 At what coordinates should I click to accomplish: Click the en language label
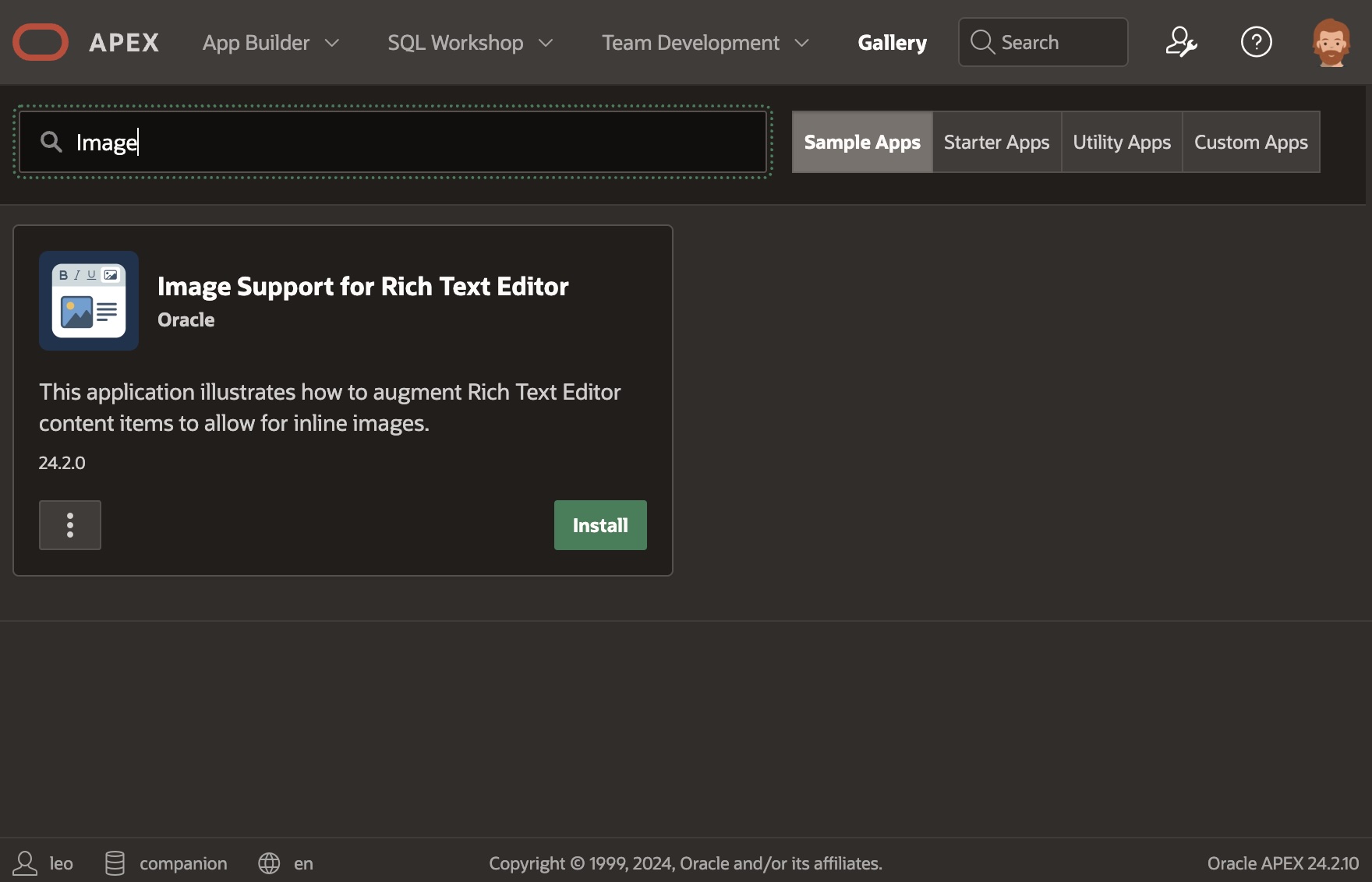[x=303, y=863]
